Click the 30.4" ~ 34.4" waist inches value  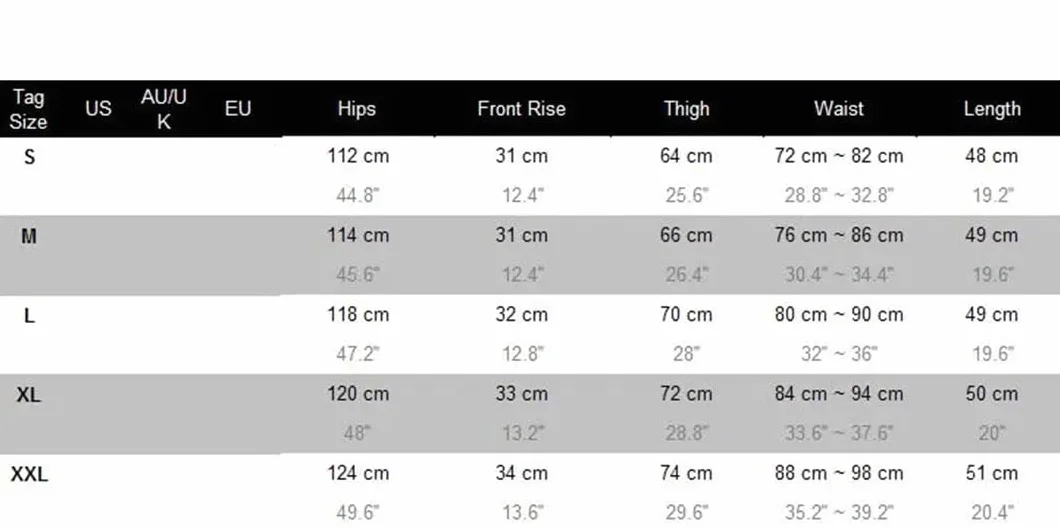839,275
